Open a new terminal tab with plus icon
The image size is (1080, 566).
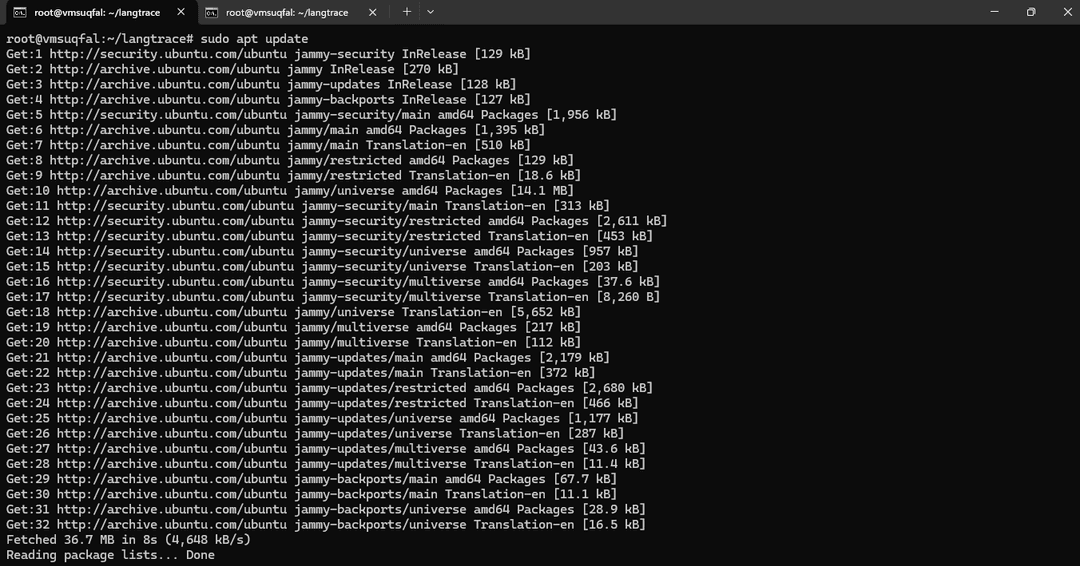[407, 12]
